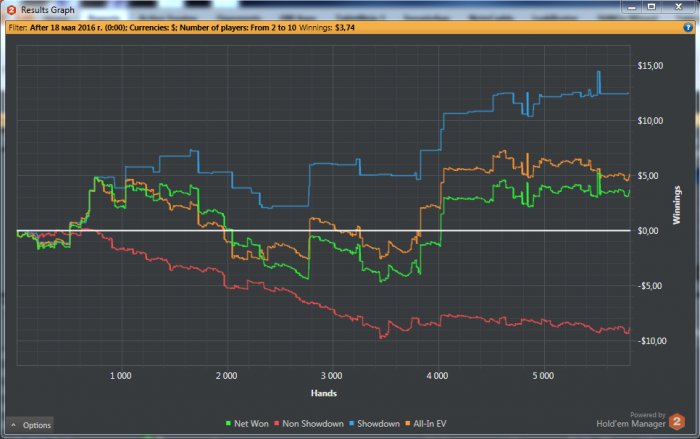Toggle the Showdown legend entry

pyautogui.click(x=374, y=423)
